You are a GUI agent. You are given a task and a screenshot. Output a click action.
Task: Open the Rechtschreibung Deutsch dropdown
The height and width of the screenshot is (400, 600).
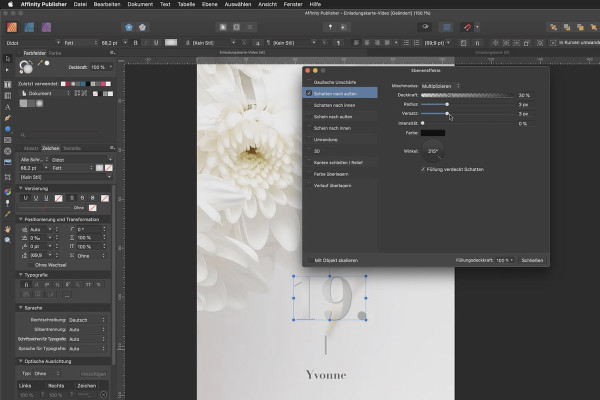pyautogui.click(x=86, y=320)
